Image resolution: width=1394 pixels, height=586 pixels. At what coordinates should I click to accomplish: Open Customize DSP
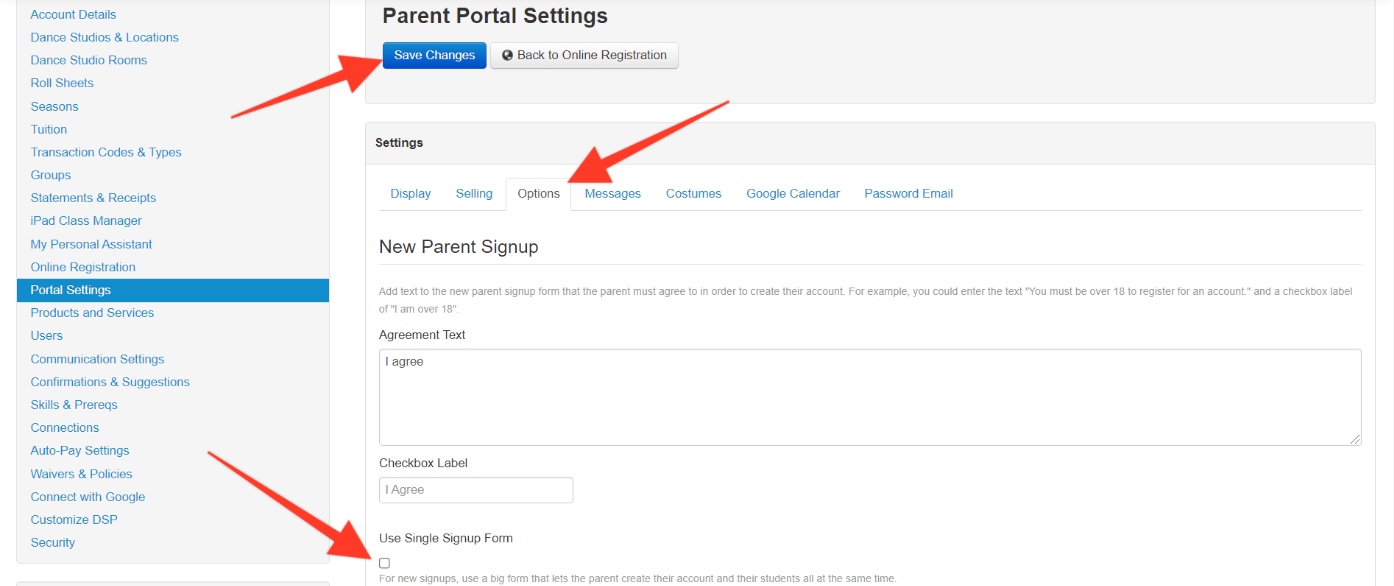[74, 520]
